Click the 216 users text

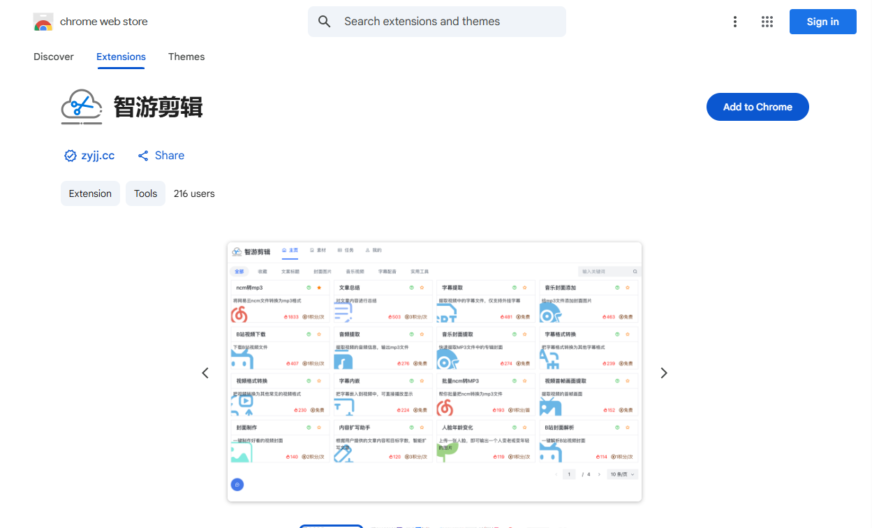point(194,194)
